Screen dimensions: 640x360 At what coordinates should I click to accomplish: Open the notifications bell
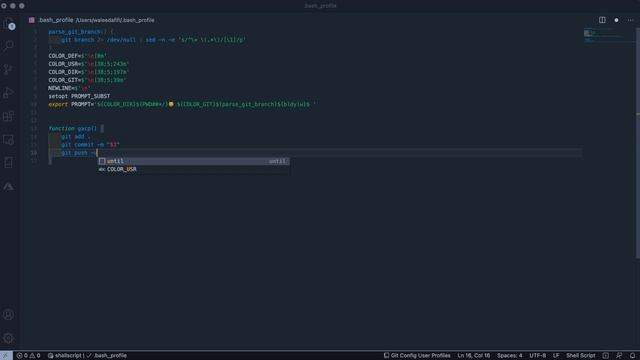632,356
